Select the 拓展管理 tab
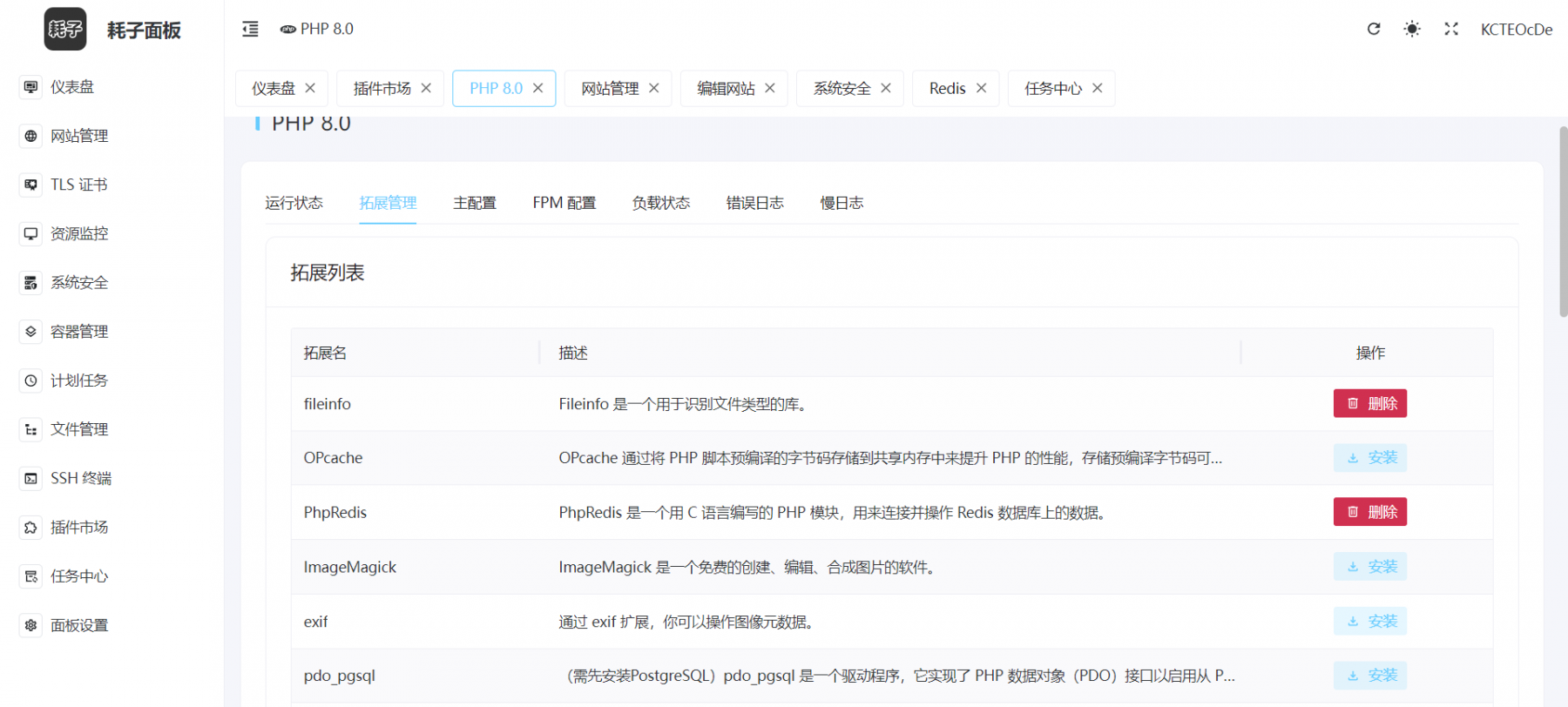Viewport: 1568px width, 707px height. click(x=388, y=203)
